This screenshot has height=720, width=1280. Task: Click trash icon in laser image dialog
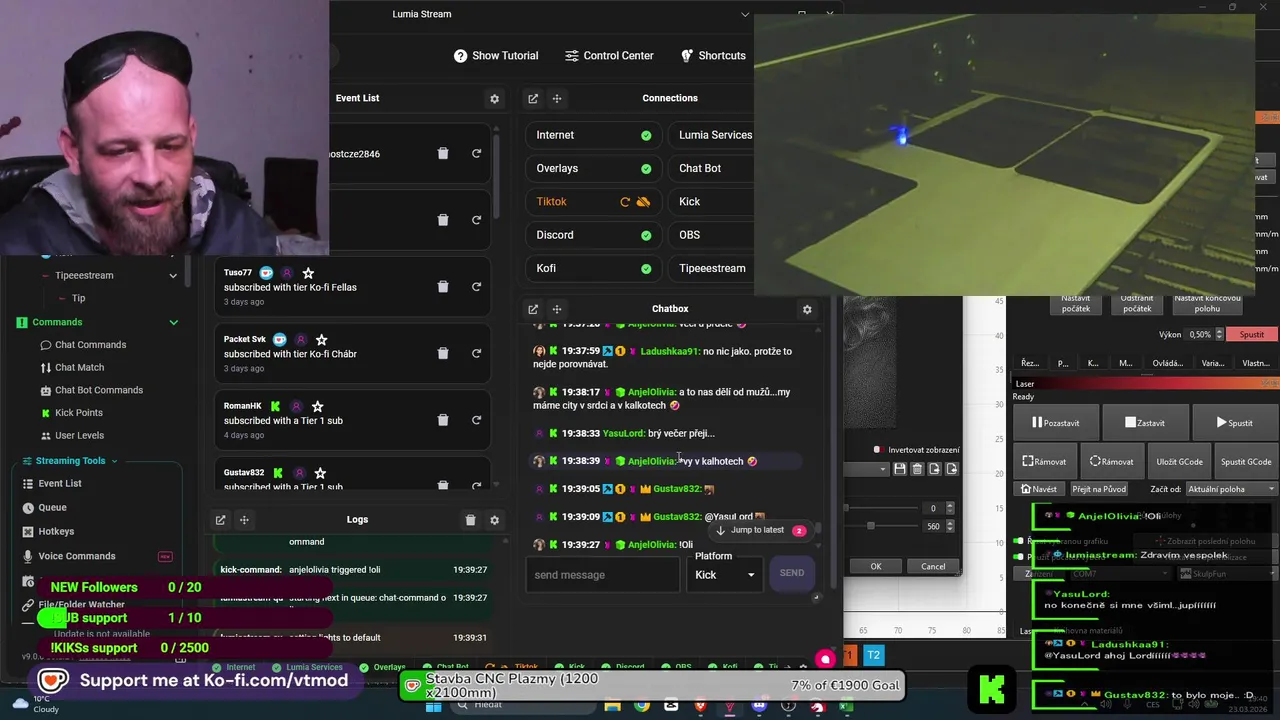[917, 469]
